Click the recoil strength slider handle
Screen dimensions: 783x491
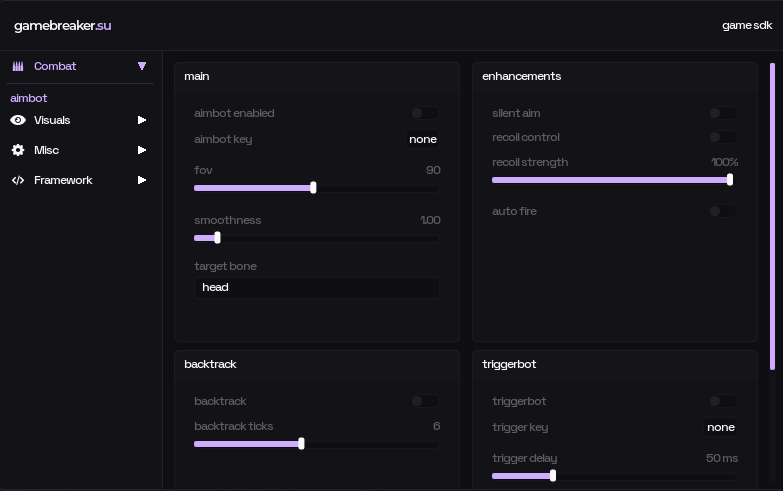point(730,180)
